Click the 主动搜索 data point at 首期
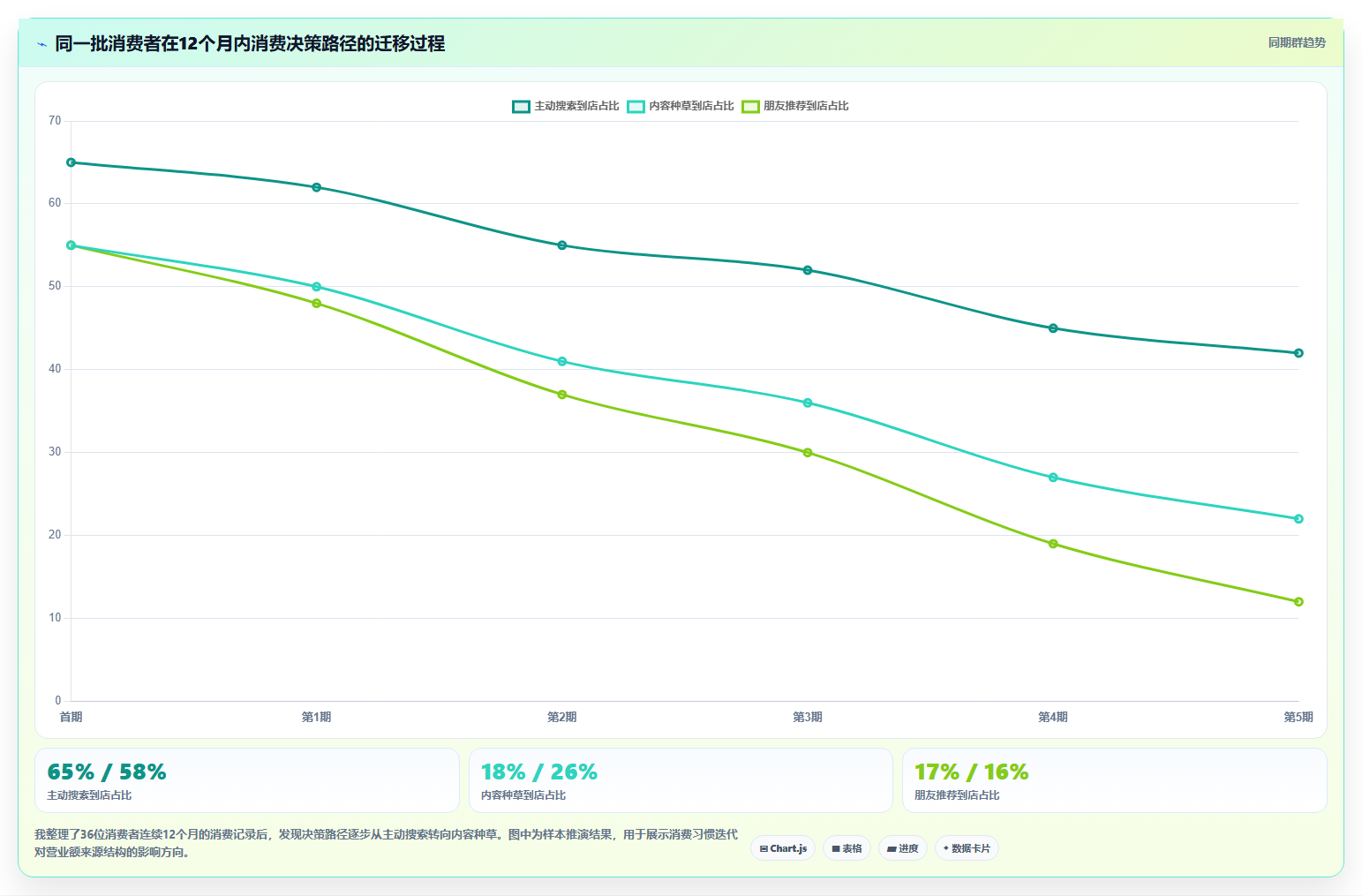Screen dimensions: 1362x896 click(71, 162)
